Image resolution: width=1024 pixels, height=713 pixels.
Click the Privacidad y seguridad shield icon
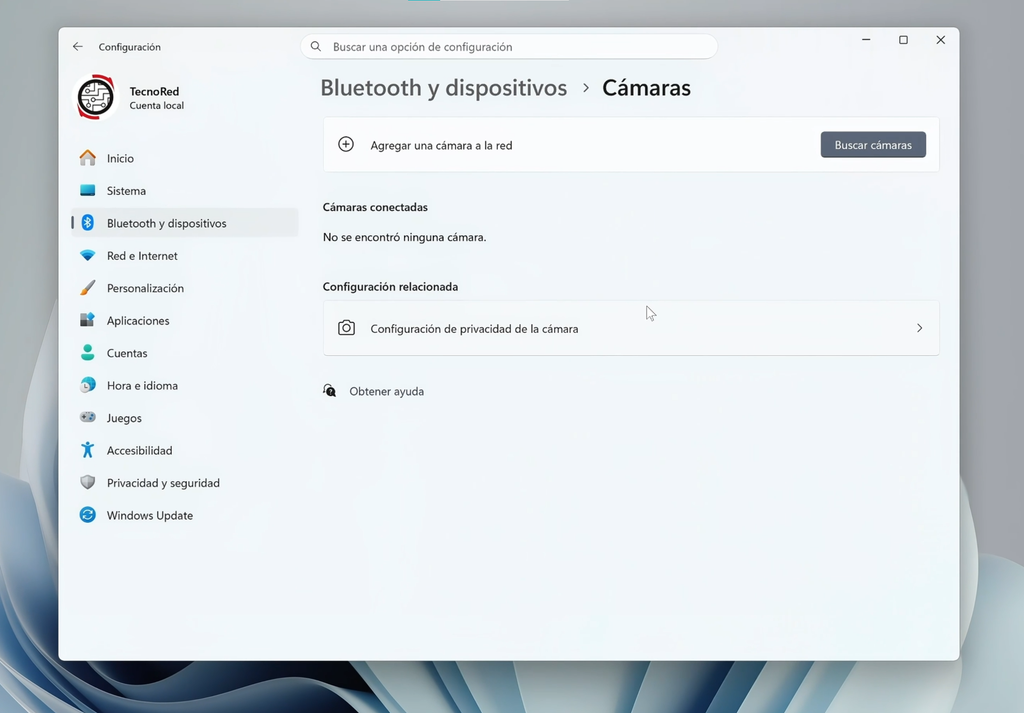click(x=88, y=483)
